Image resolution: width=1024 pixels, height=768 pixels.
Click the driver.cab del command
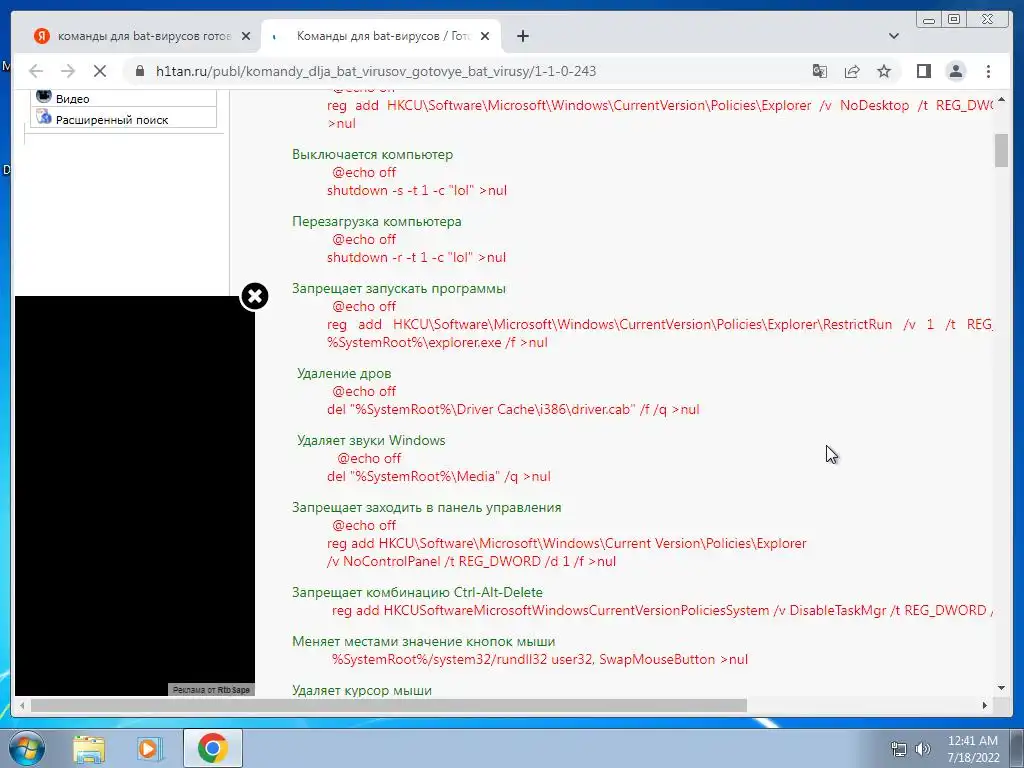(x=513, y=409)
